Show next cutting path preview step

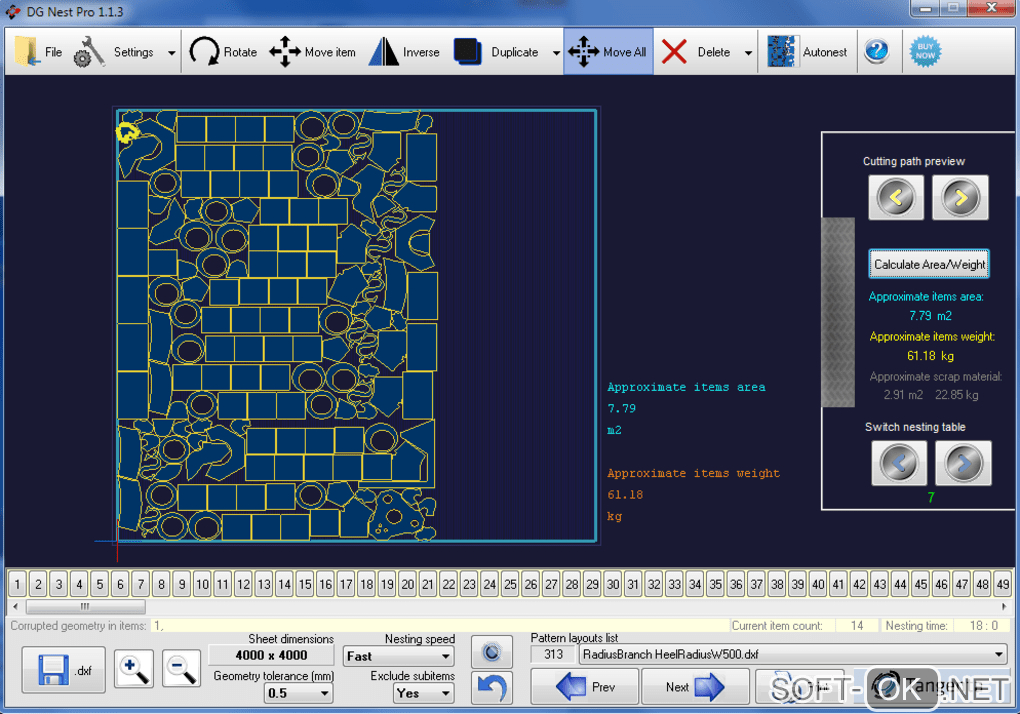(960, 198)
